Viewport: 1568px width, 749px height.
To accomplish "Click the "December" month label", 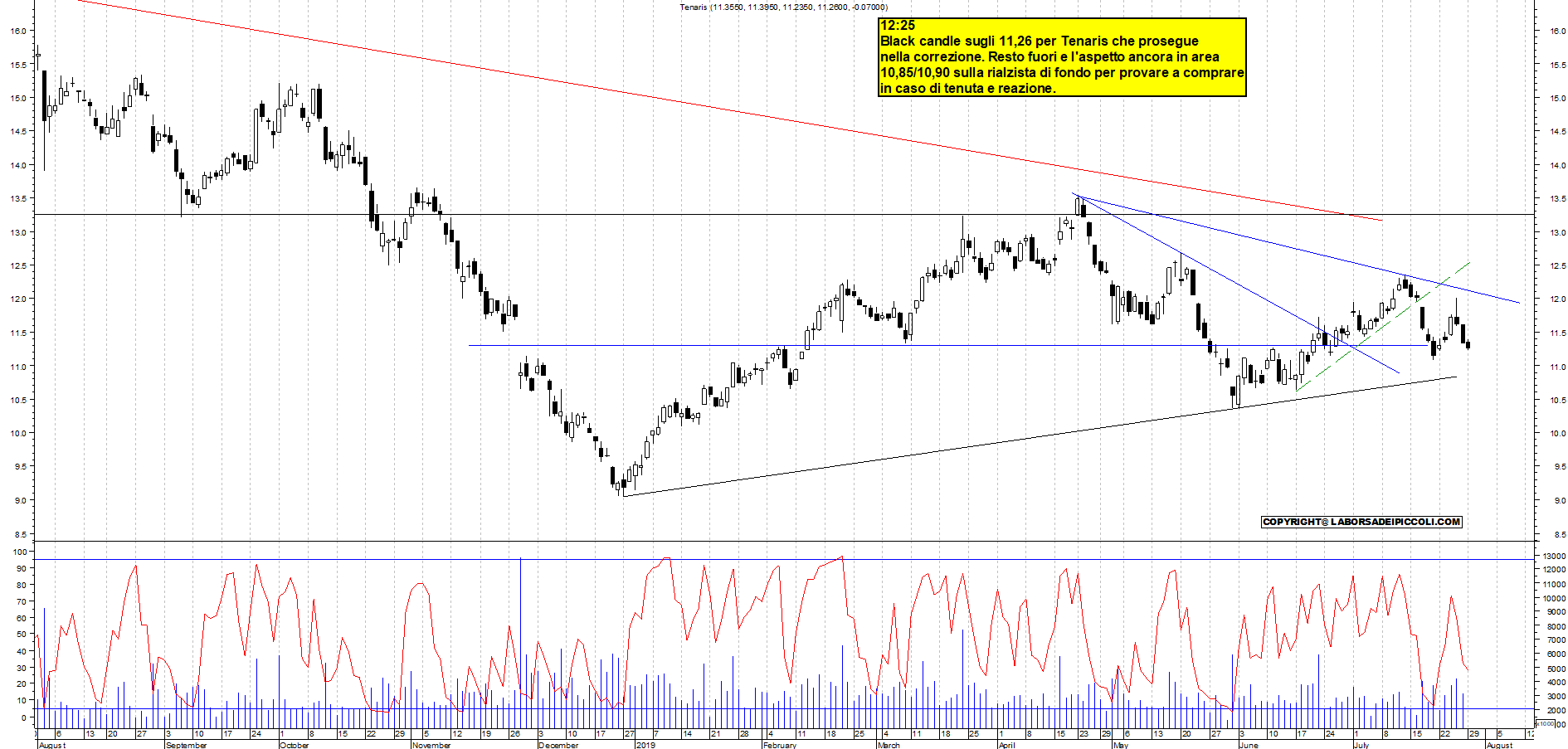I will [558, 745].
